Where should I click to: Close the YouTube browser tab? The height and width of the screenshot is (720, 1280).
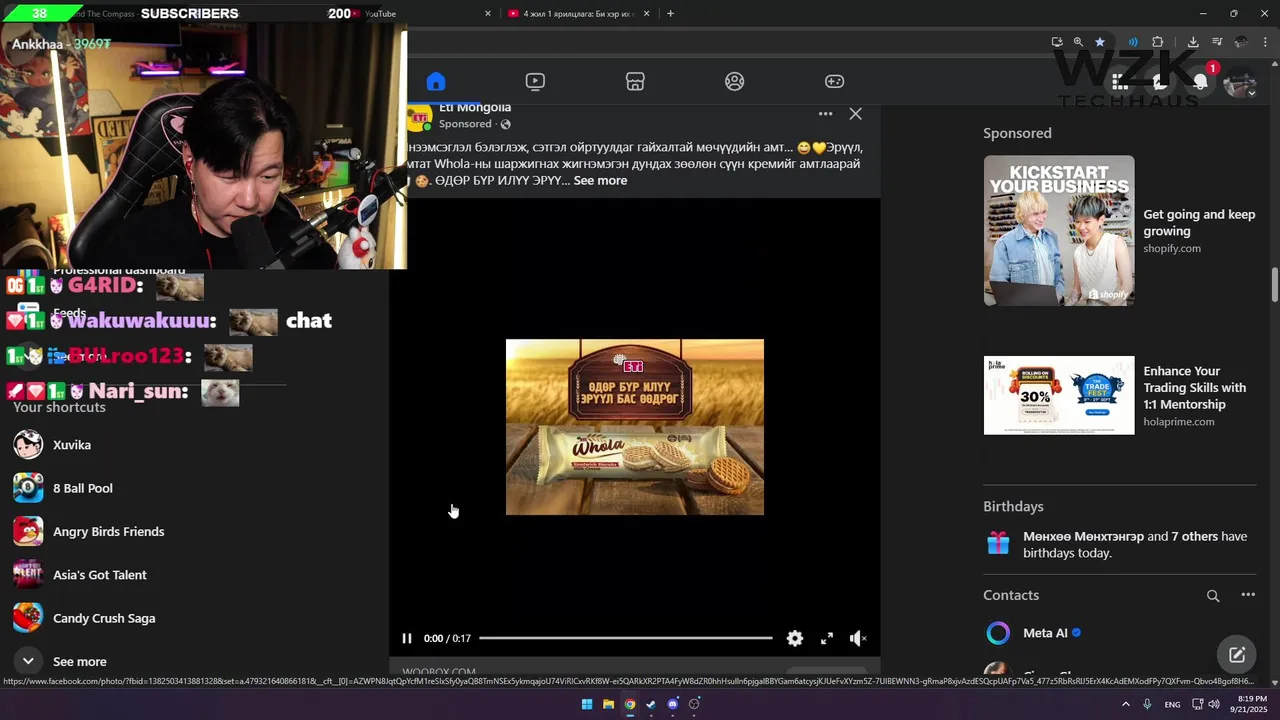point(488,14)
